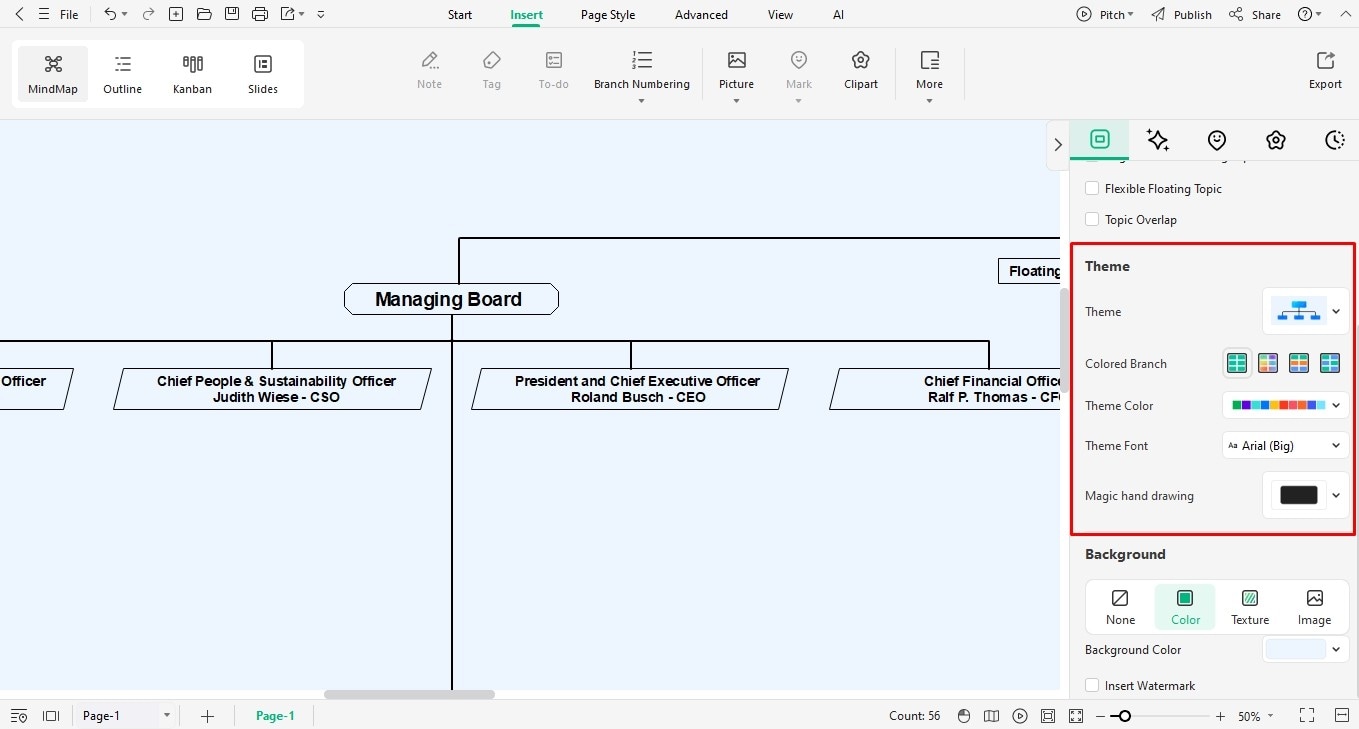1359x729 pixels.
Task: Click the Pitch button
Action: pyautogui.click(x=1105, y=15)
